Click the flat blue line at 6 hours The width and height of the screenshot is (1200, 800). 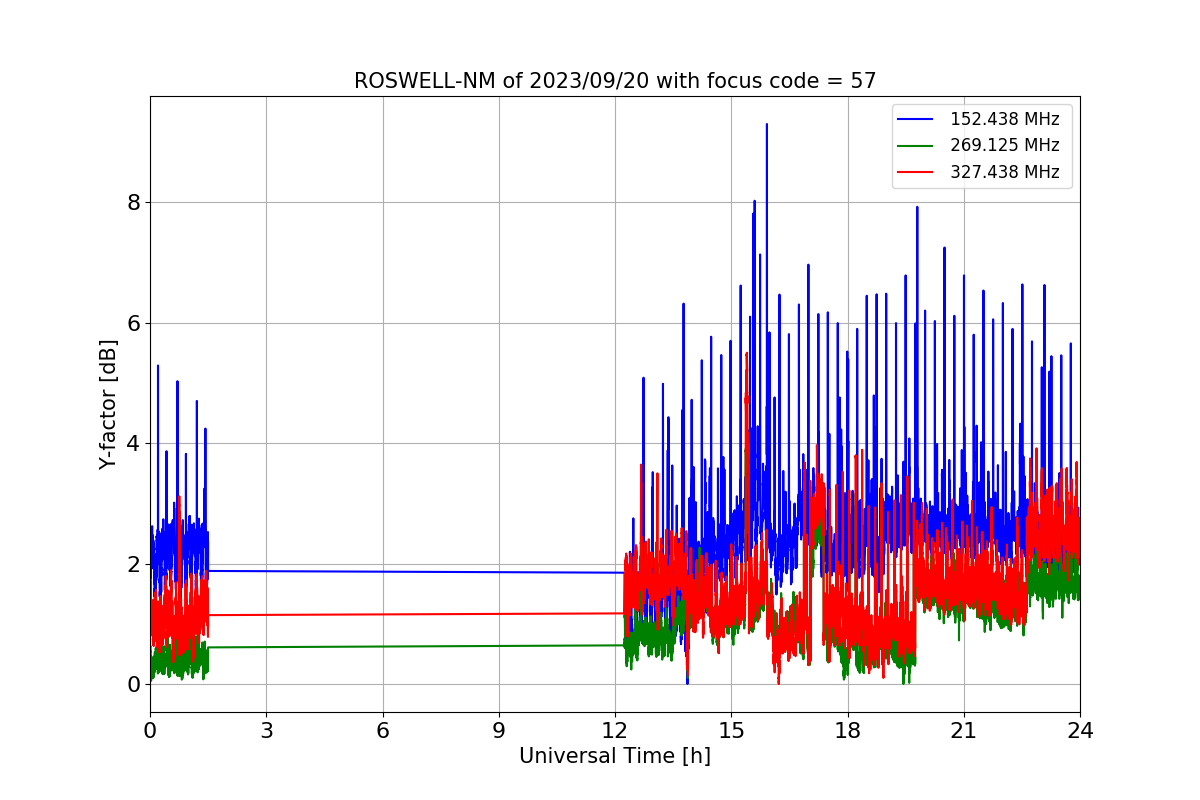pyautogui.click(x=383, y=572)
